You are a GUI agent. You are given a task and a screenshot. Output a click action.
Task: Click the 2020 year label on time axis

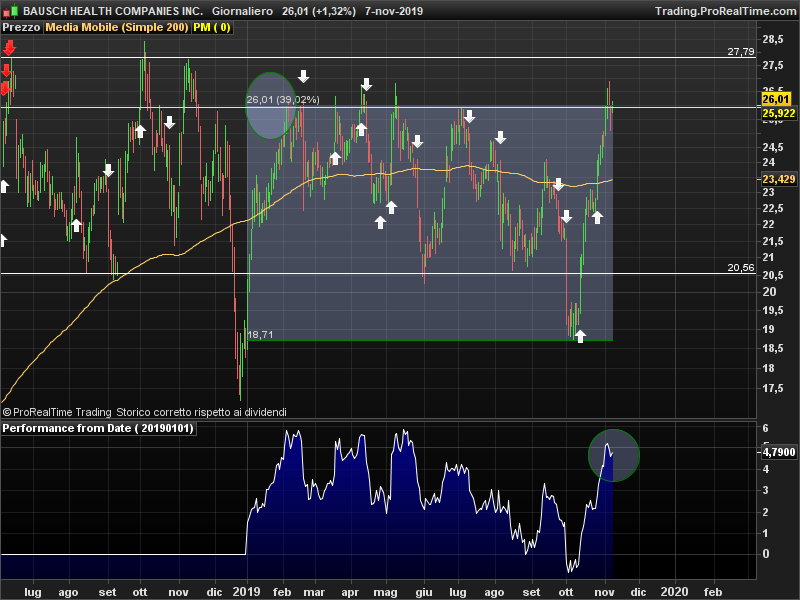point(674,592)
